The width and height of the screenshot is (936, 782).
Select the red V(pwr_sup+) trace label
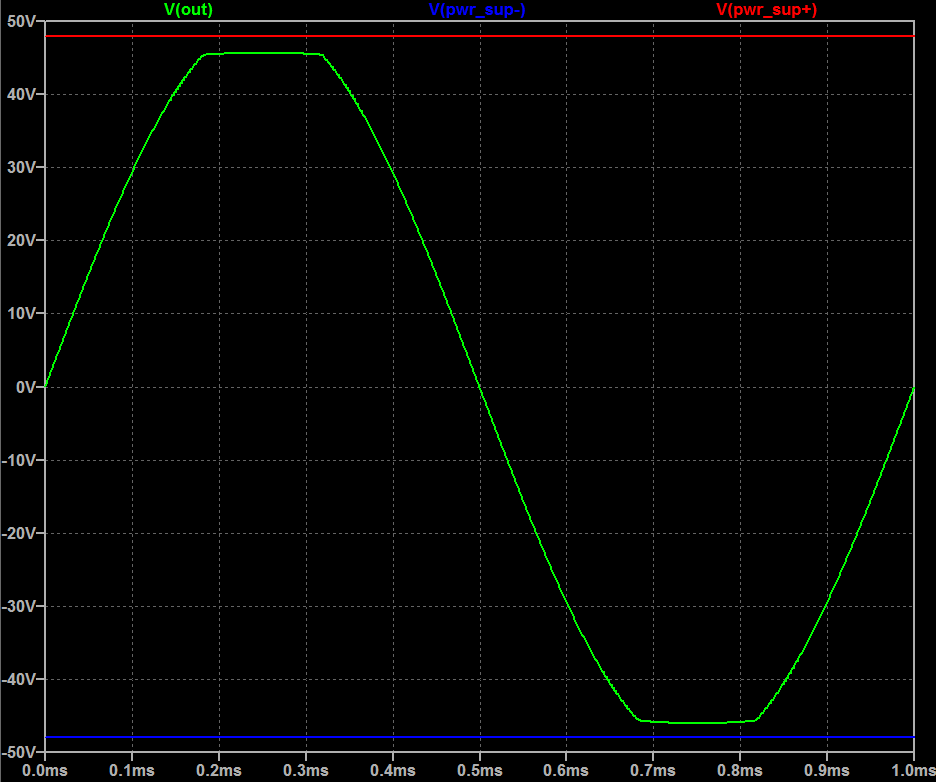766,10
